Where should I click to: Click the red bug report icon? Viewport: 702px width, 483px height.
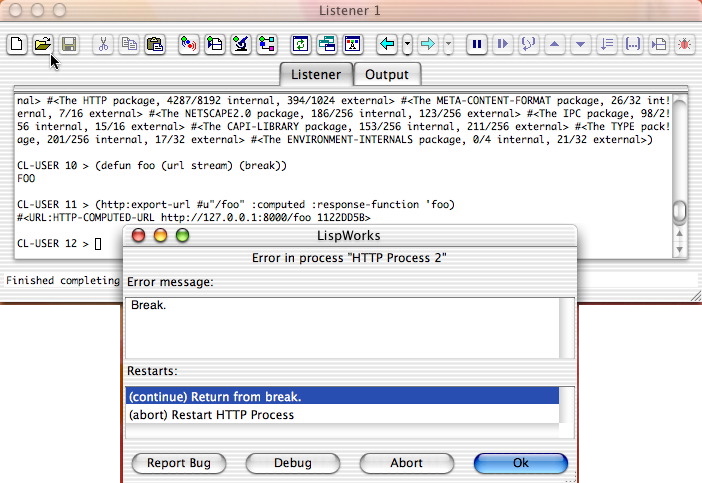click(685, 44)
